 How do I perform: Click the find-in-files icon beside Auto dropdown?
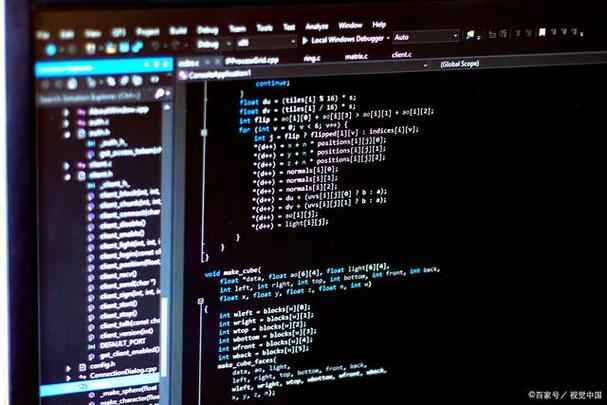click(470, 35)
